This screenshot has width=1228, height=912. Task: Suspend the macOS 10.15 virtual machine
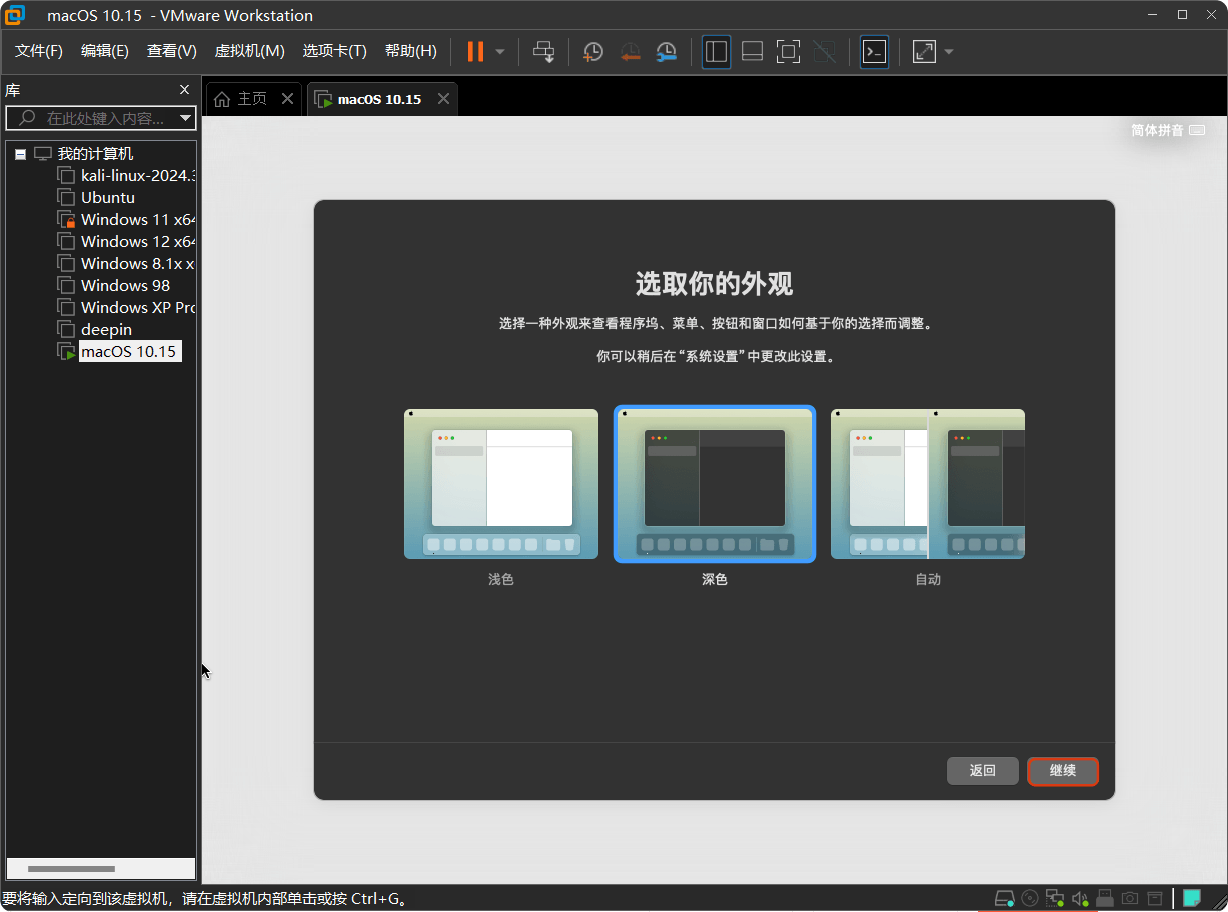(474, 51)
